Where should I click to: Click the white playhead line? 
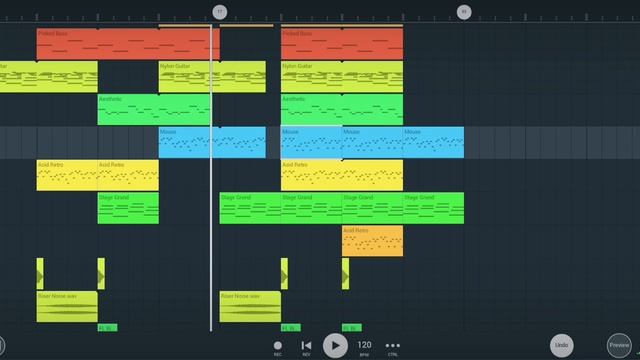click(x=211, y=178)
